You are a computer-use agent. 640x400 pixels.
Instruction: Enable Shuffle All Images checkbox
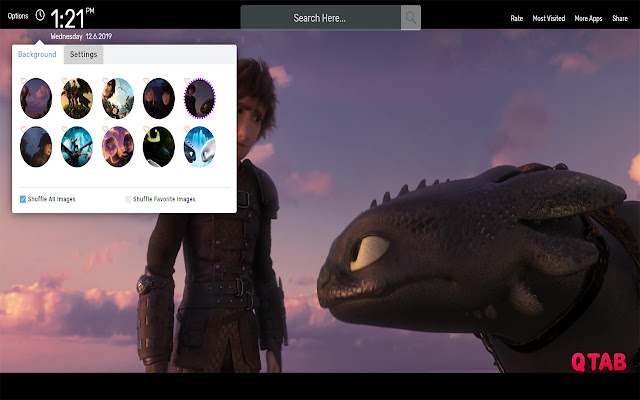click(23, 199)
